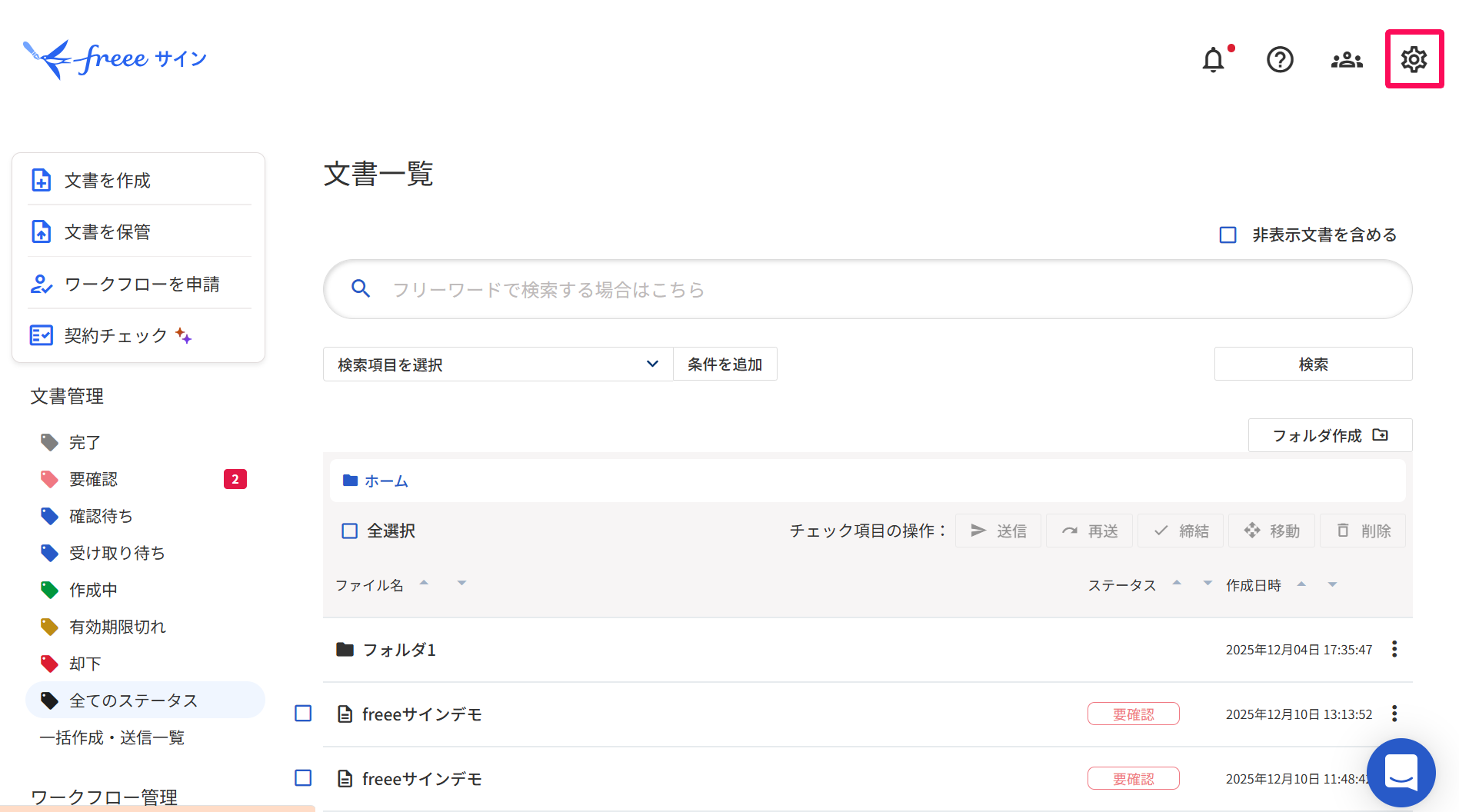Sort 作成日時 column descending

(1332, 585)
